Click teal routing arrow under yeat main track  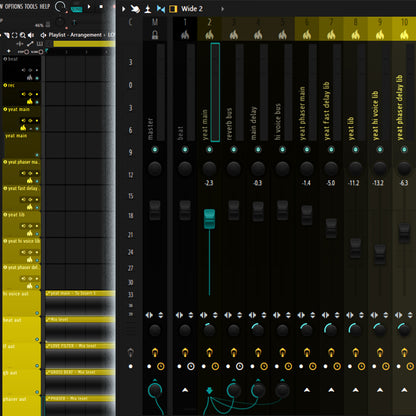209,390
